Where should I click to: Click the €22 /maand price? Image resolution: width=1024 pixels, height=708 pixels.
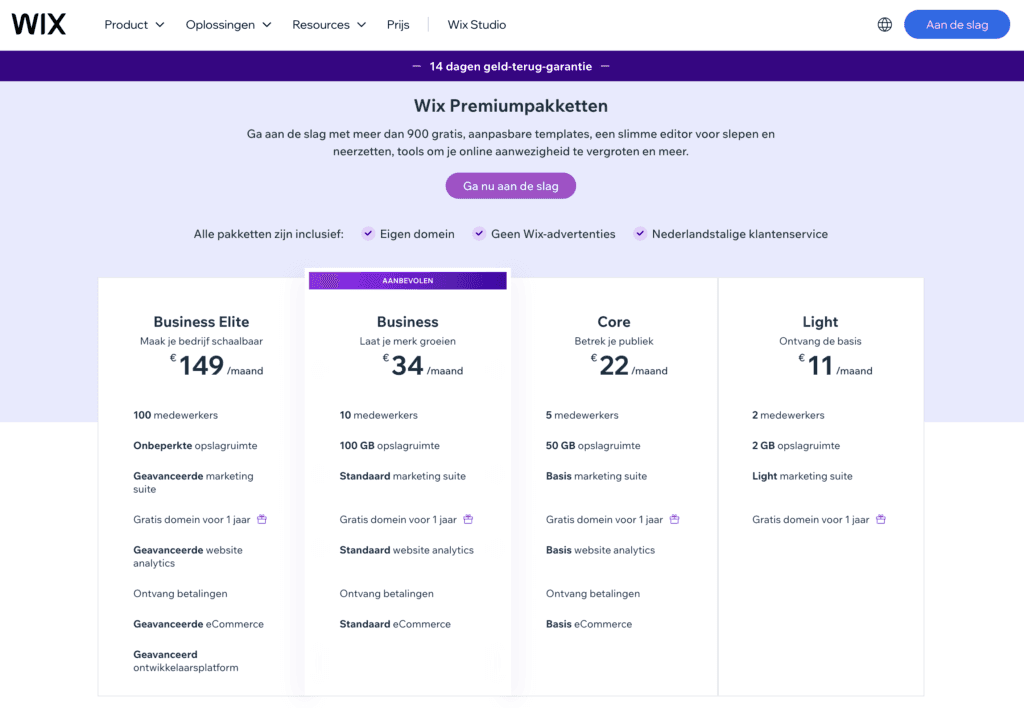tap(629, 366)
